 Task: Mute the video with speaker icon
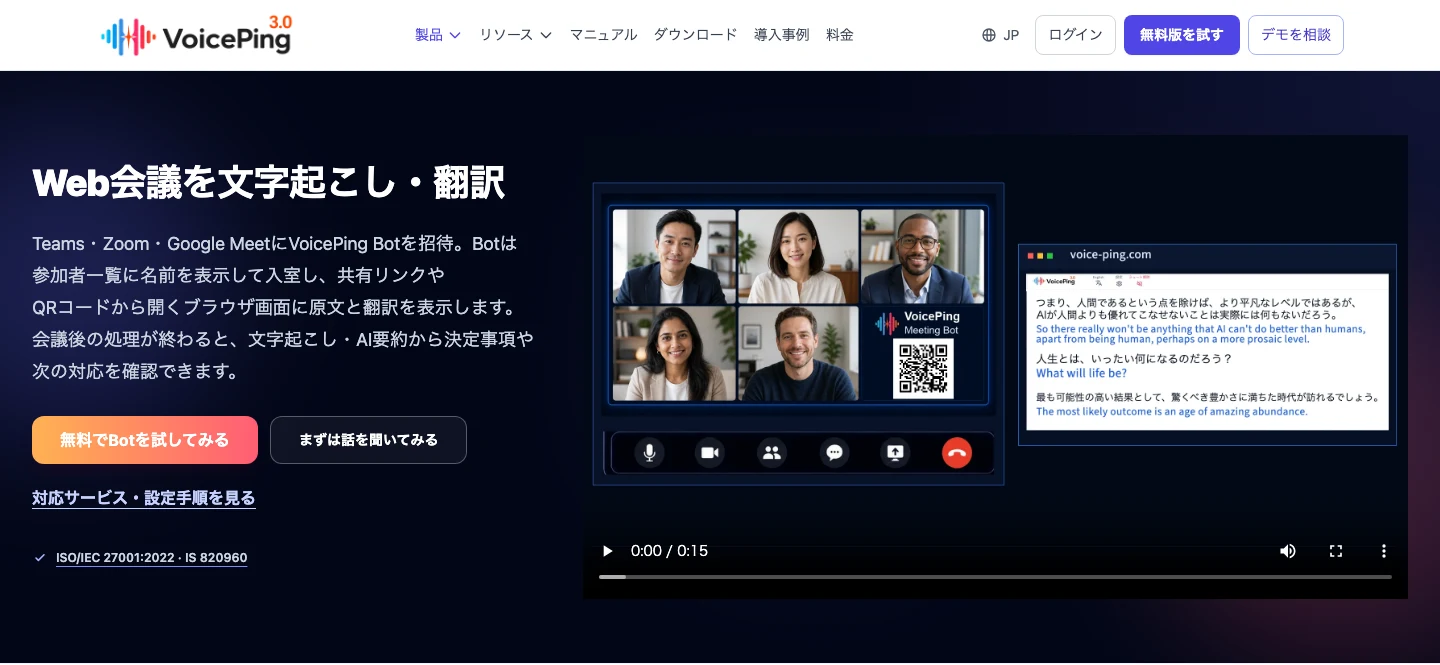click(1288, 551)
